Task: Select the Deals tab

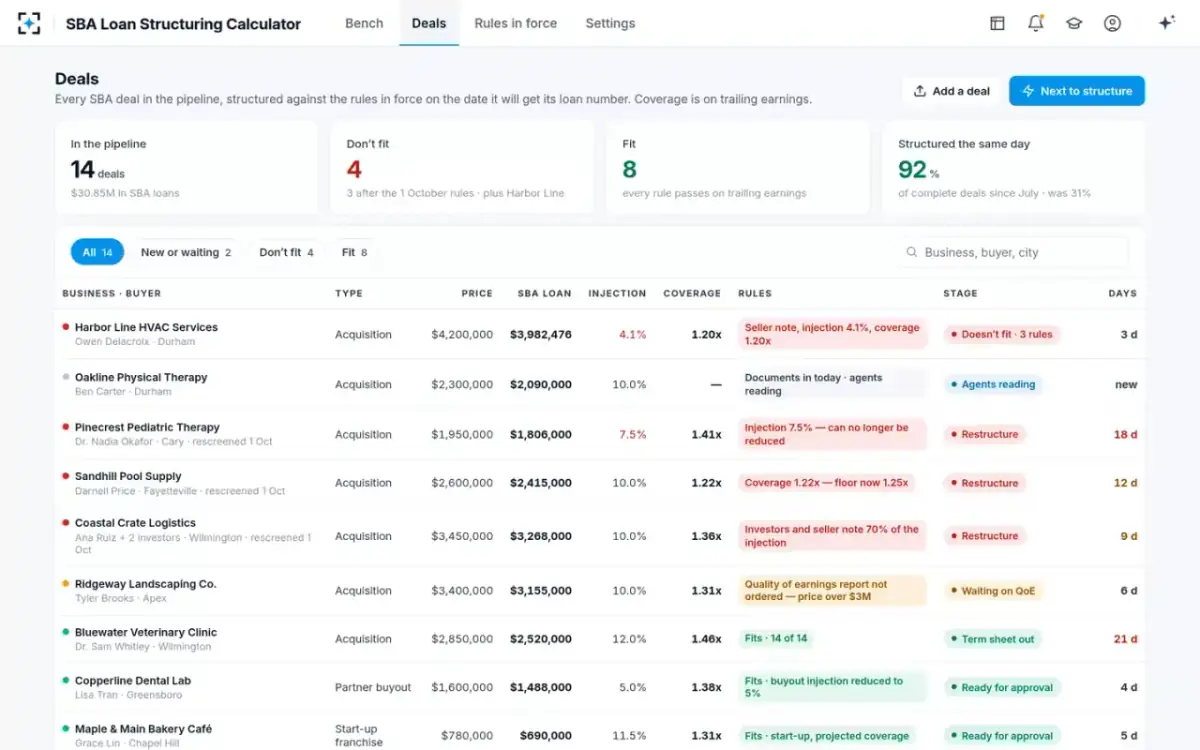Action: 429,23
